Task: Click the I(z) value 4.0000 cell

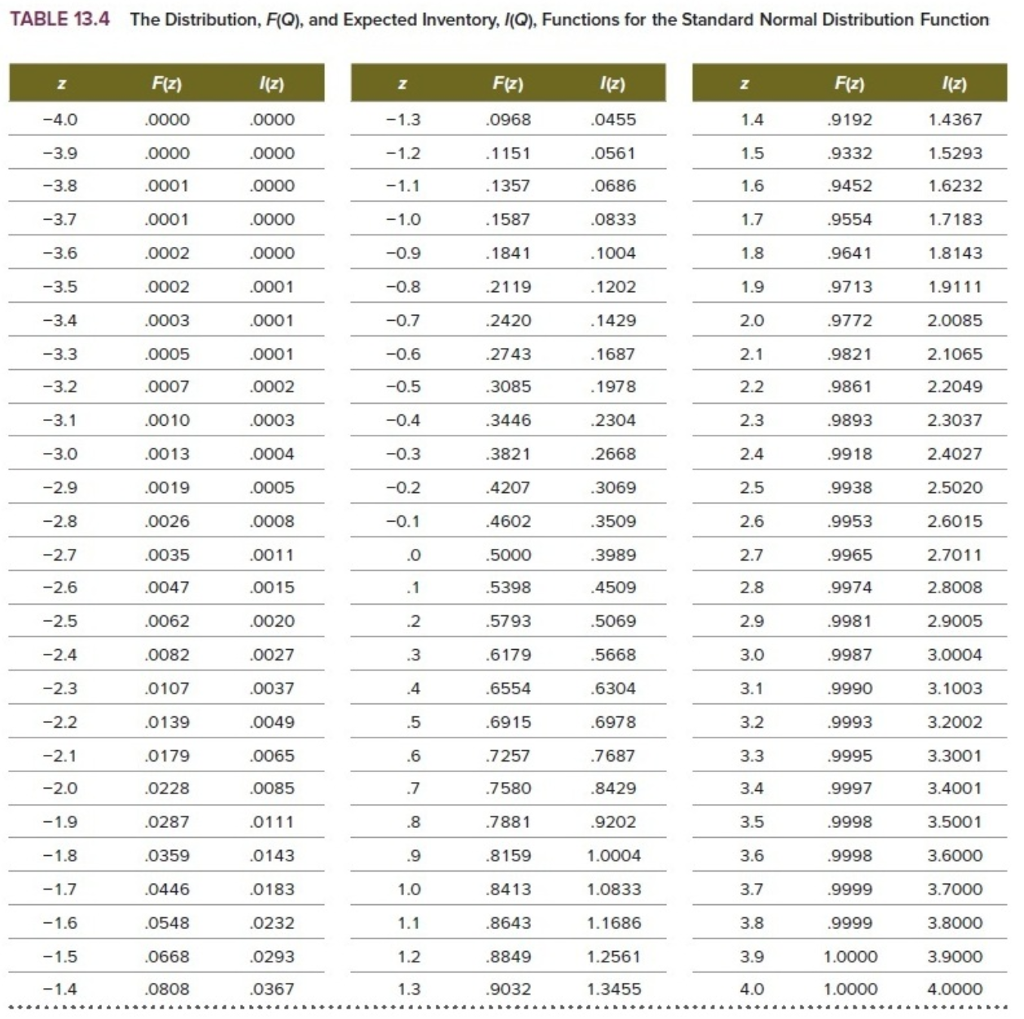Action: [x=955, y=989]
